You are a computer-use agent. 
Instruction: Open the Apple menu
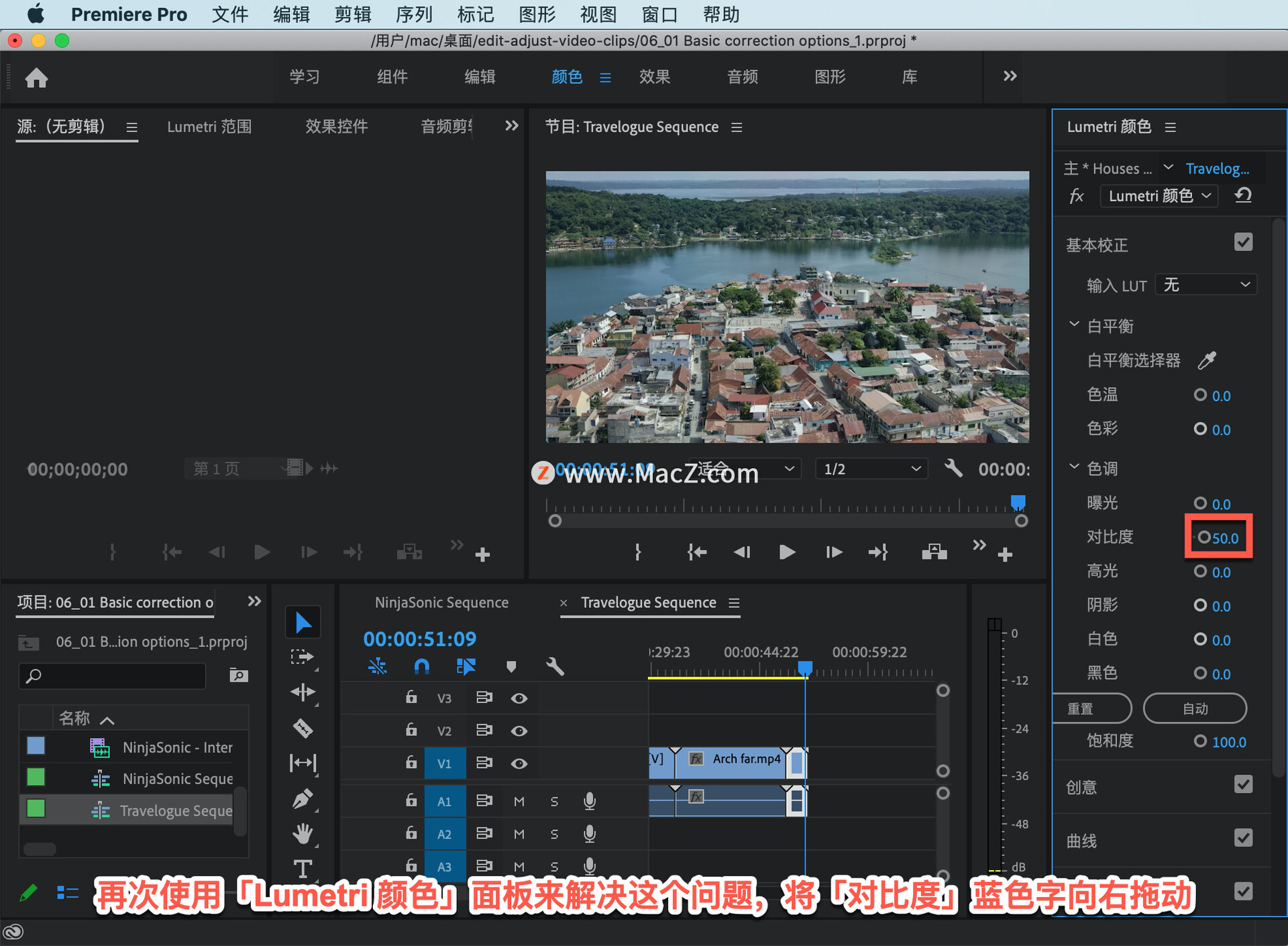tap(35, 14)
